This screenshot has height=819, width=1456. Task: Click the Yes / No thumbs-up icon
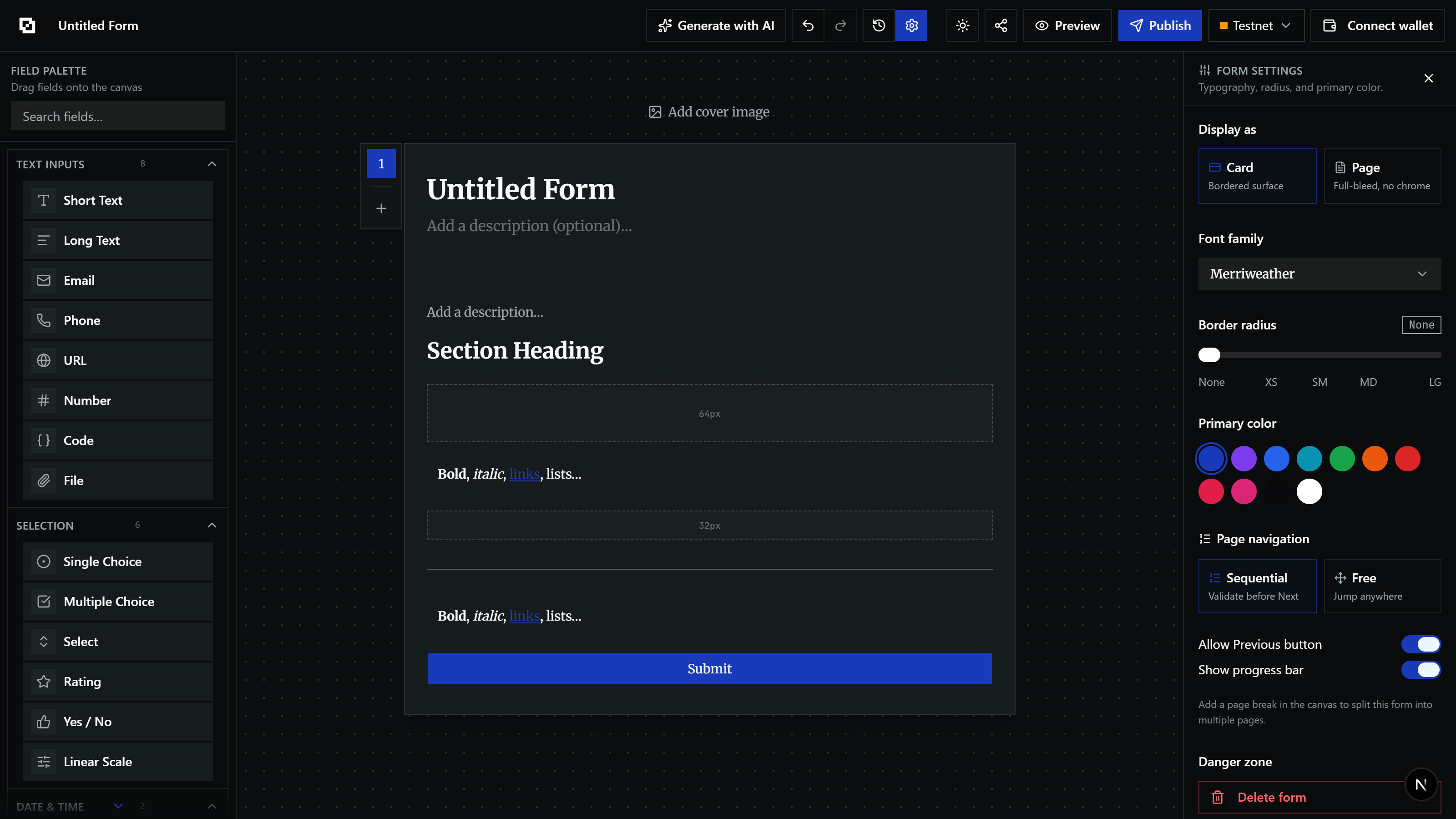tap(44, 722)
